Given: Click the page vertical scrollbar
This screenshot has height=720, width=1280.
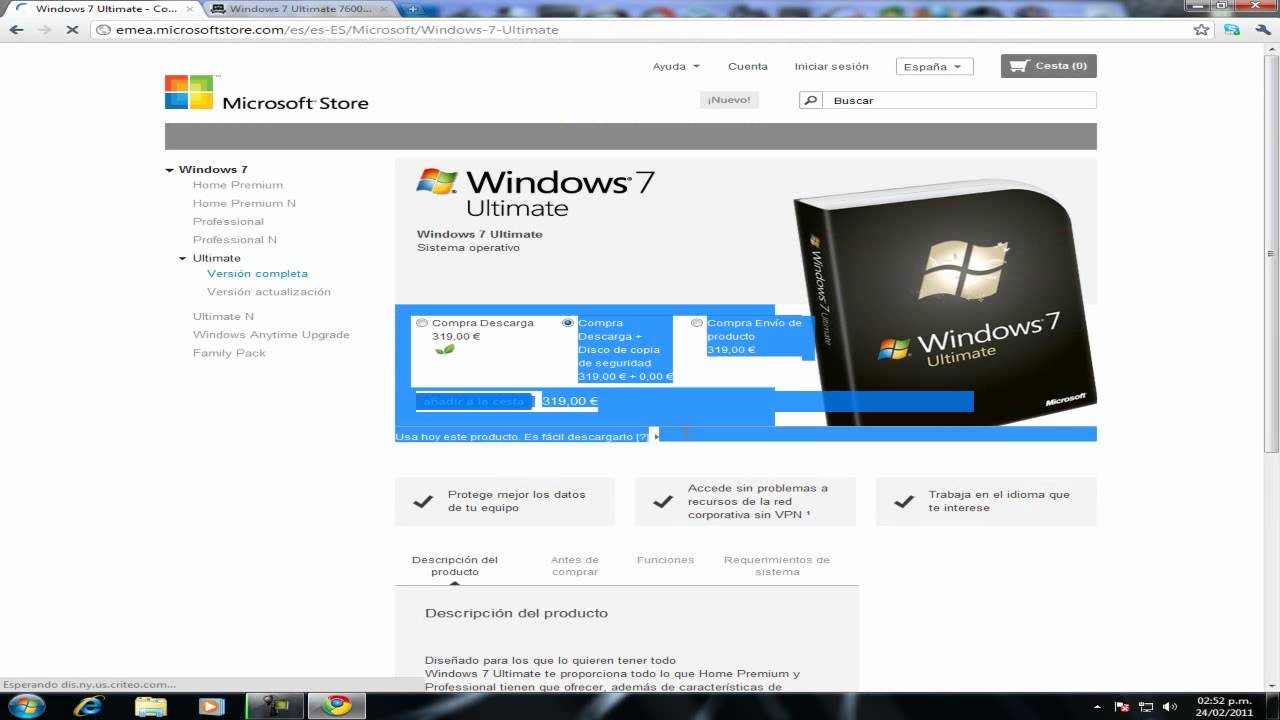Looking at the screenshot, I should (x=1272, y=254).
